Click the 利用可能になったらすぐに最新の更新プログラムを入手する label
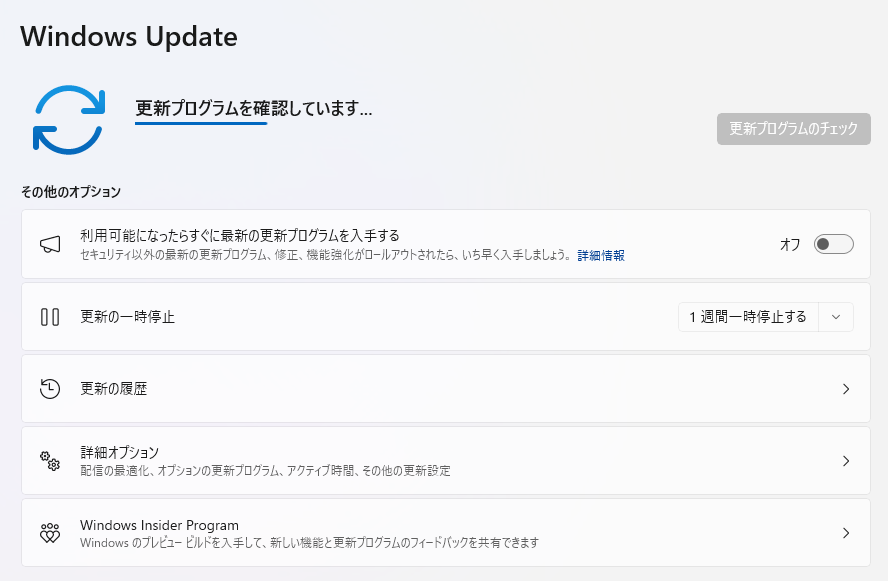 (x=240, y=236)
